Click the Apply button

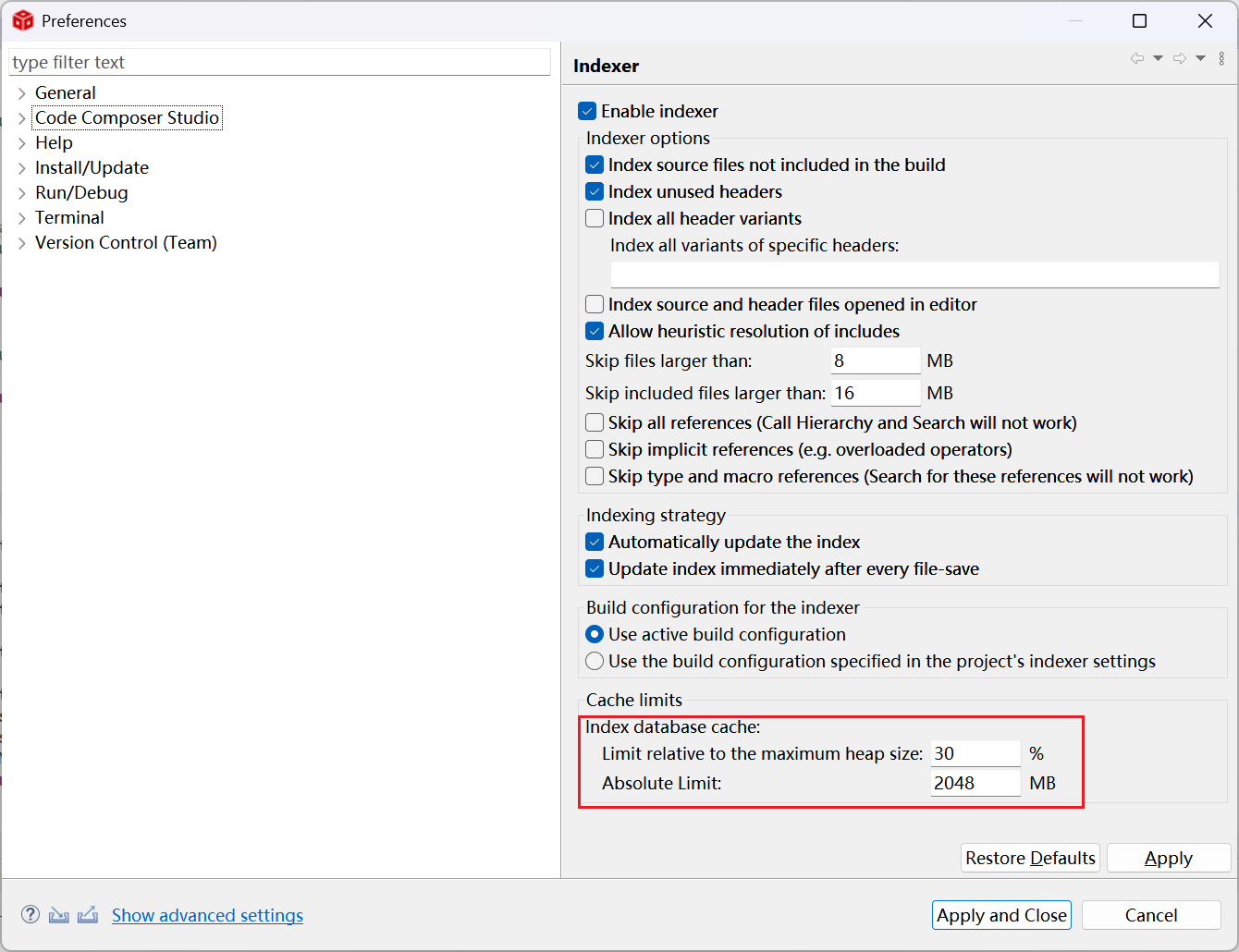tap(1169, 858)
